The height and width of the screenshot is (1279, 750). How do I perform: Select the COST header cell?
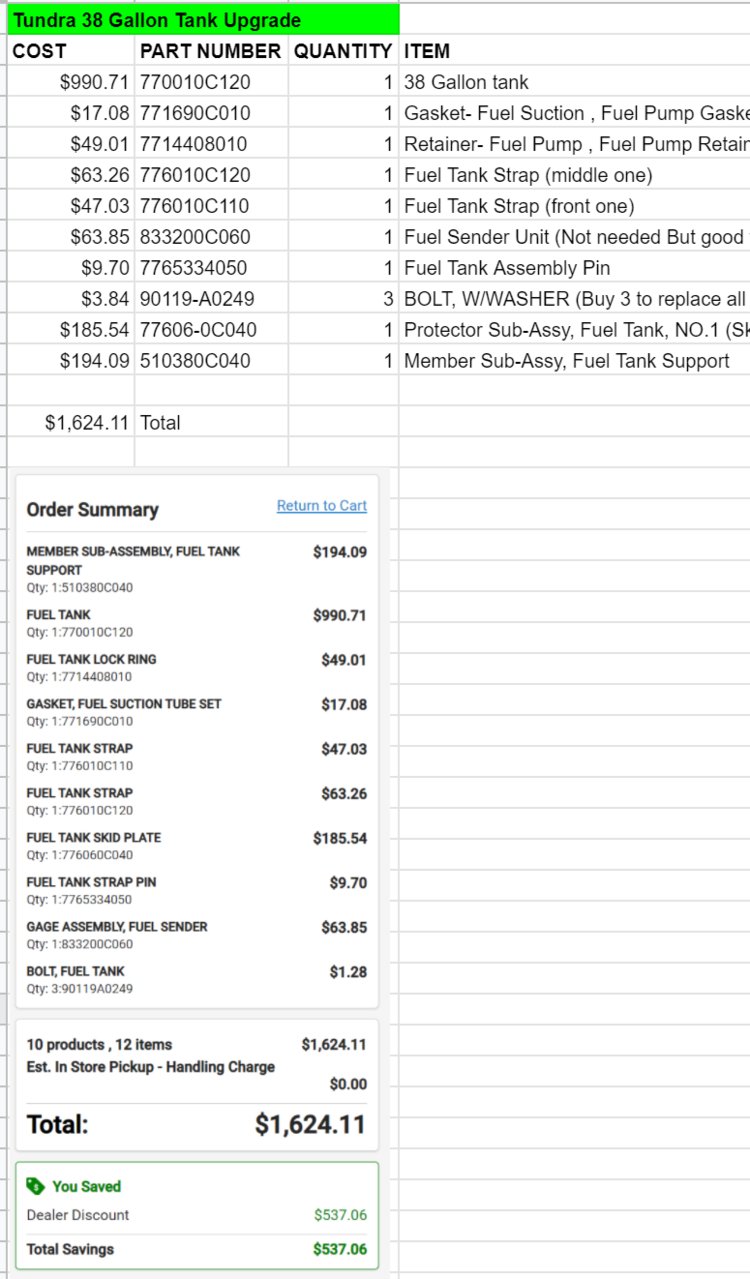click(x=71, y=51)
